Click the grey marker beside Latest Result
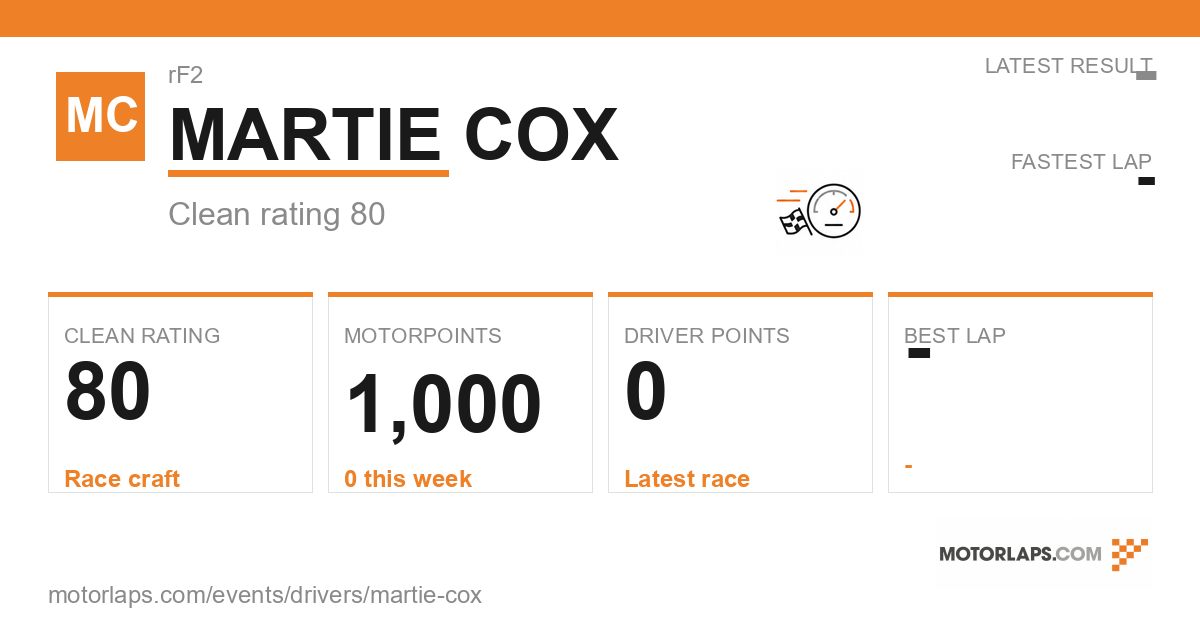This screenshot has width=1200, height=630. point(1147,76)
